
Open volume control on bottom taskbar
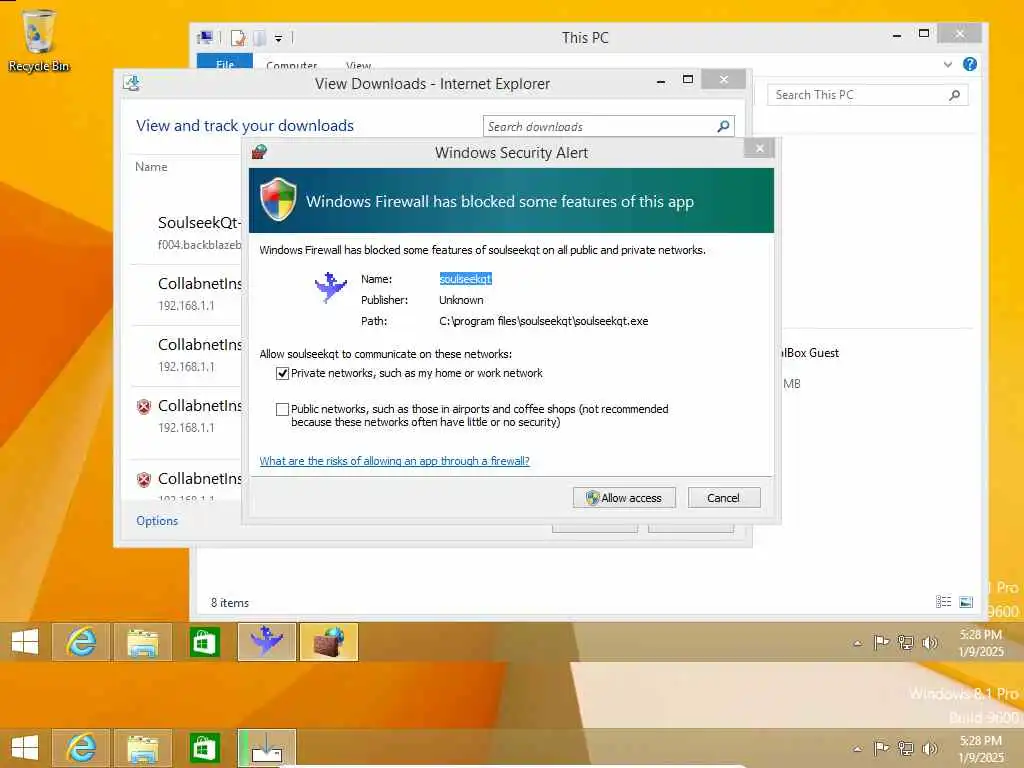[929, 748]
